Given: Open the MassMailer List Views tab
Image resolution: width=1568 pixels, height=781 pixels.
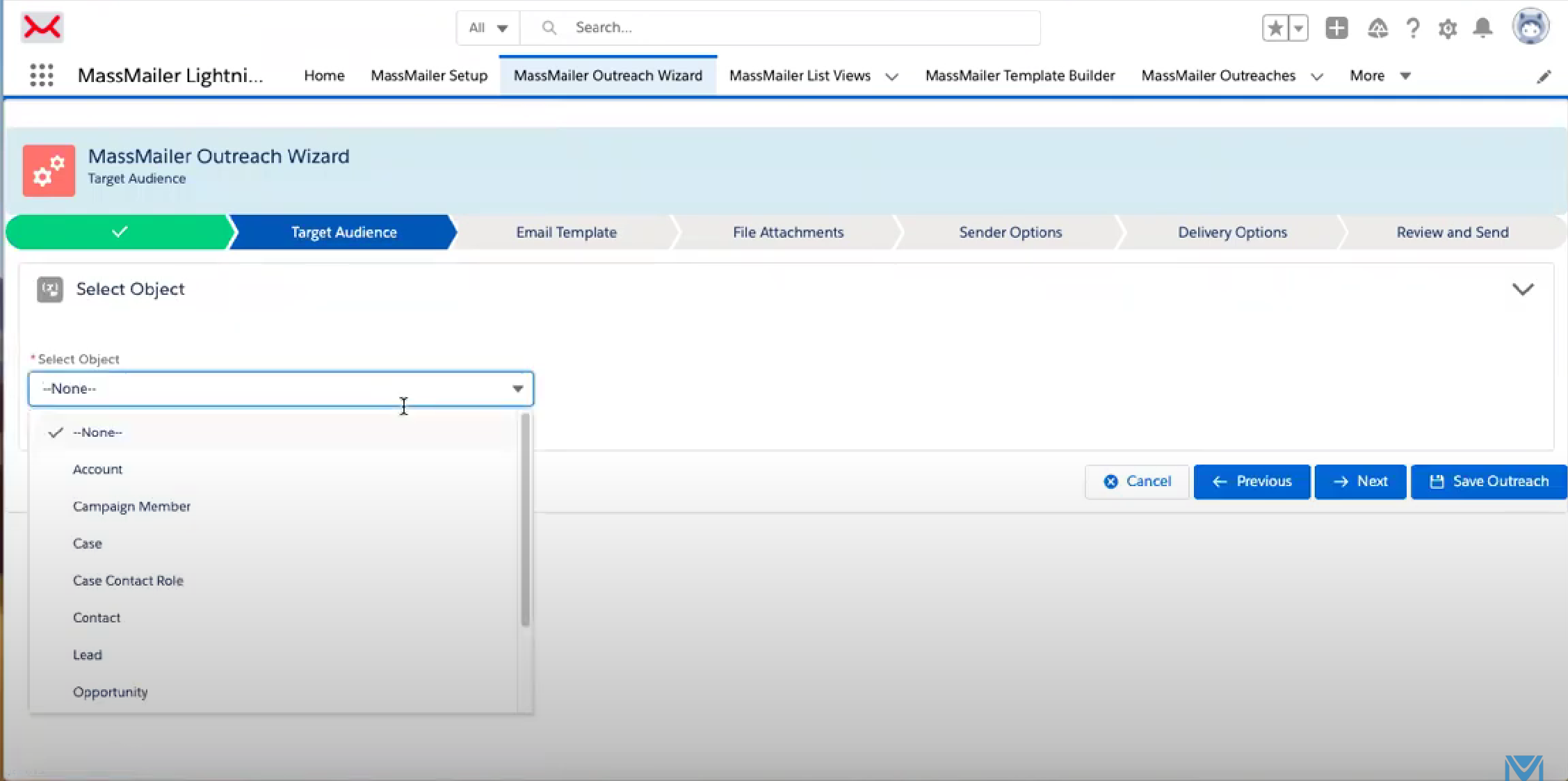Looking at the screenshot, I should pos(800,75).
